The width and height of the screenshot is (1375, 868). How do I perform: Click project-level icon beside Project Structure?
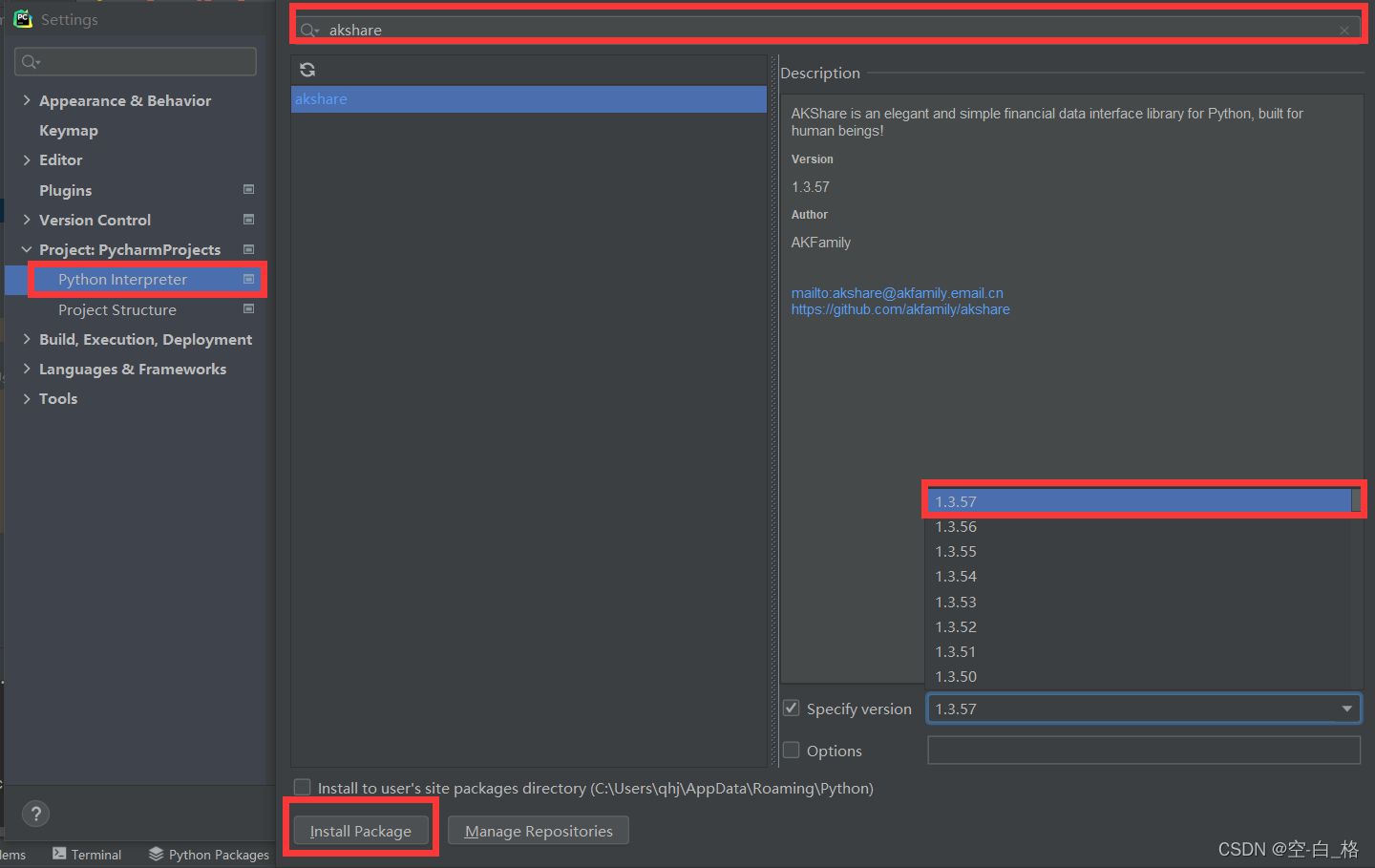point(248,308)
